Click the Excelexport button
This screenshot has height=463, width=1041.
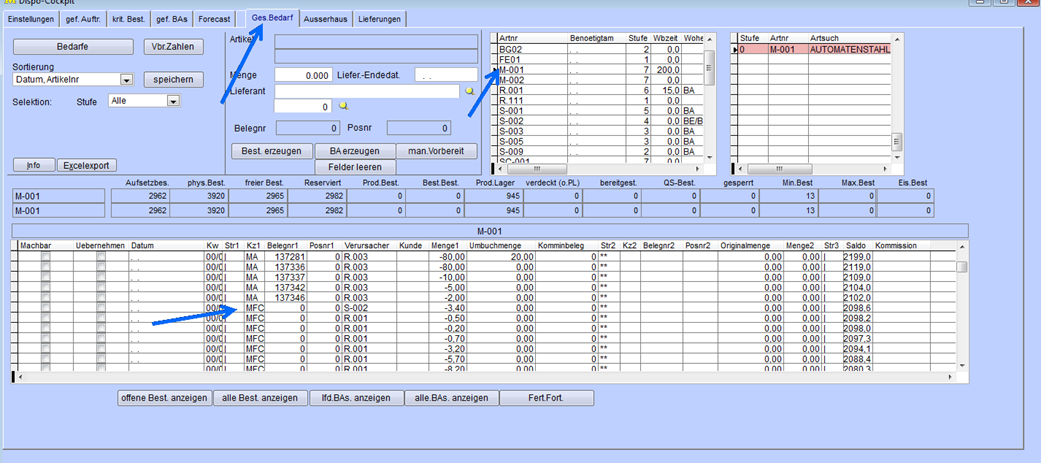tap(86, 165)
